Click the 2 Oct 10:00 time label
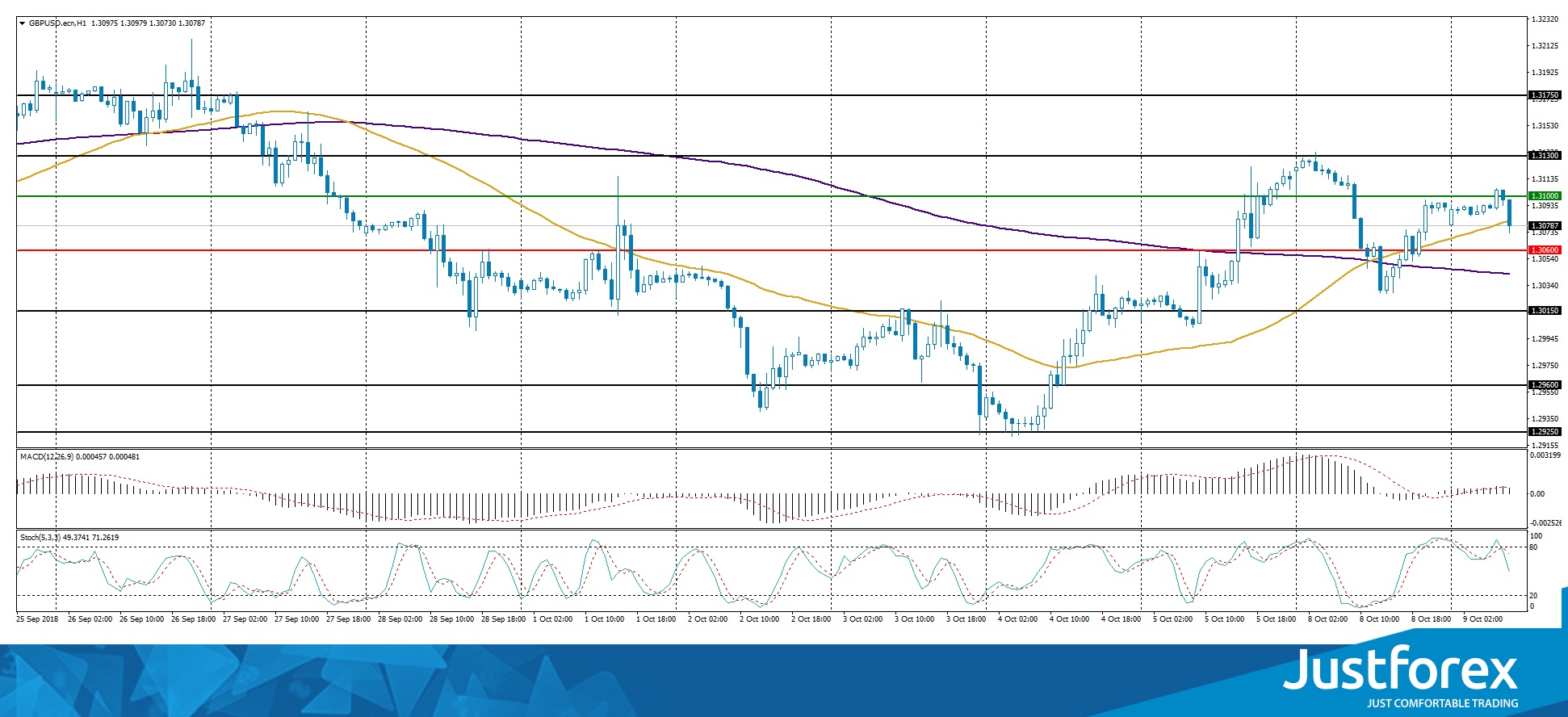1568x717 pixels. pos(760,619)
